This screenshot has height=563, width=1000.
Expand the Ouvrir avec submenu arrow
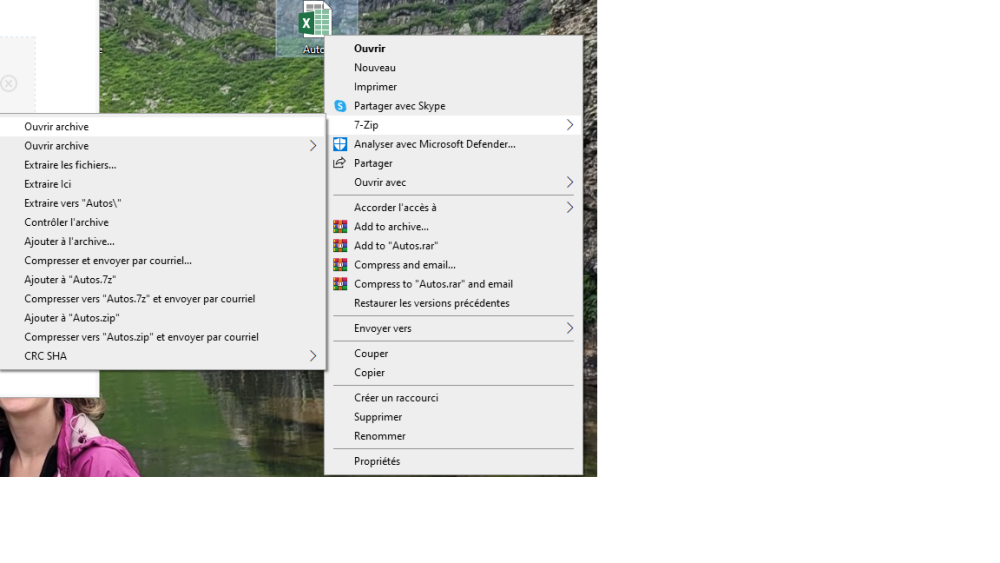tap(569, 183)
